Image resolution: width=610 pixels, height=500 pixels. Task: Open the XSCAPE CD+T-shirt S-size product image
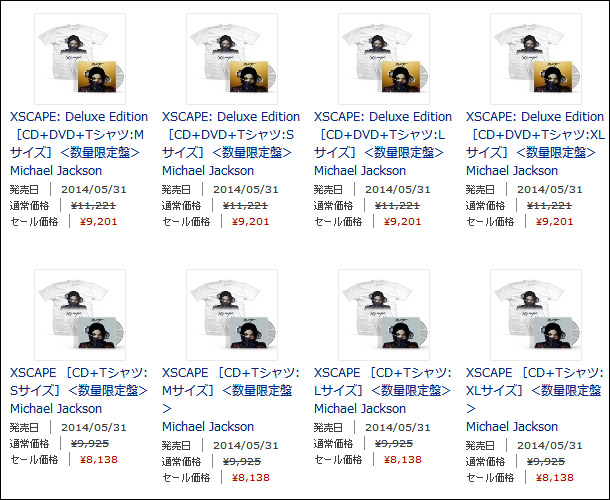[80, 315]
